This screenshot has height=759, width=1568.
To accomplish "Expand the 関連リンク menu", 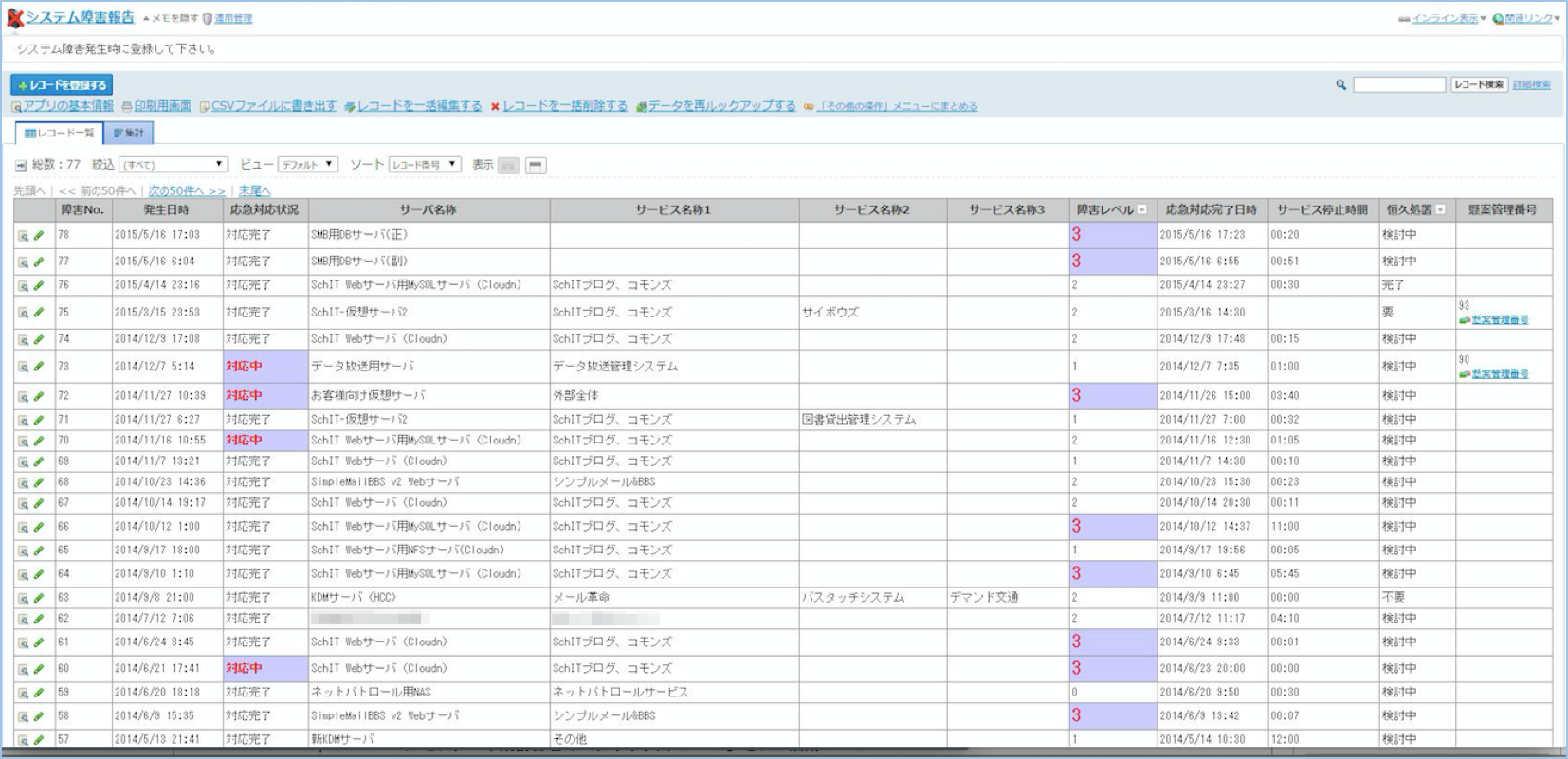I will (x=1526, y=18).
